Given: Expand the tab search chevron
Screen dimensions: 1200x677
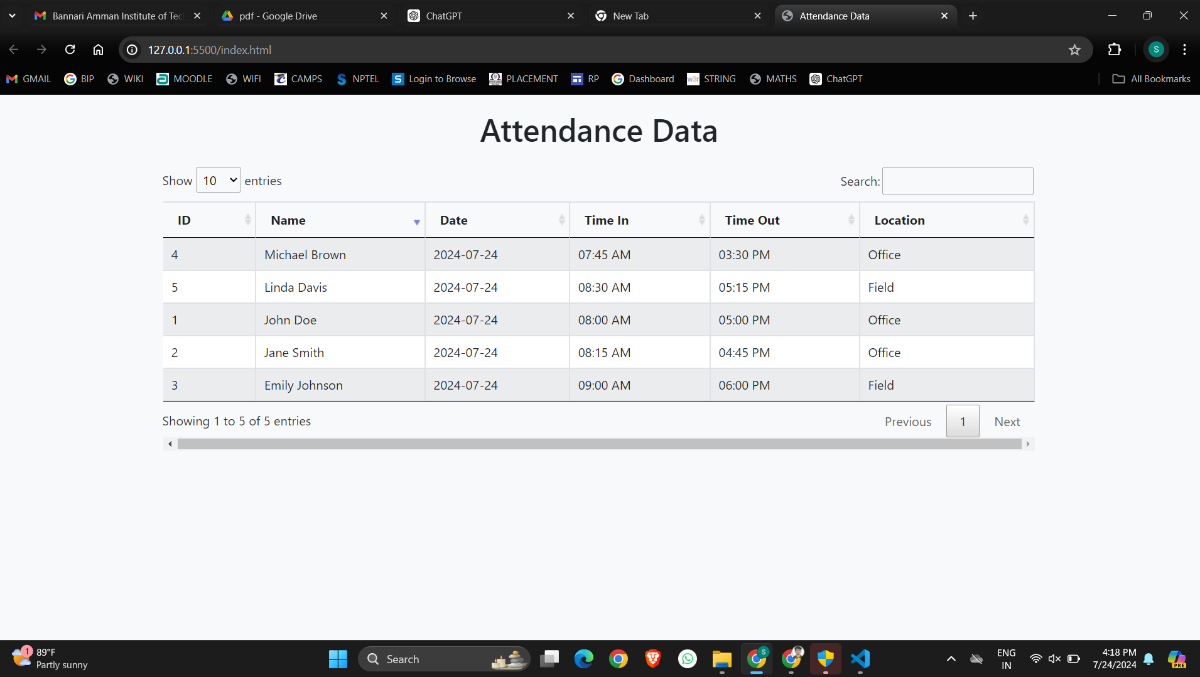Looking at the screenshot, I should [x=12, y=16].
